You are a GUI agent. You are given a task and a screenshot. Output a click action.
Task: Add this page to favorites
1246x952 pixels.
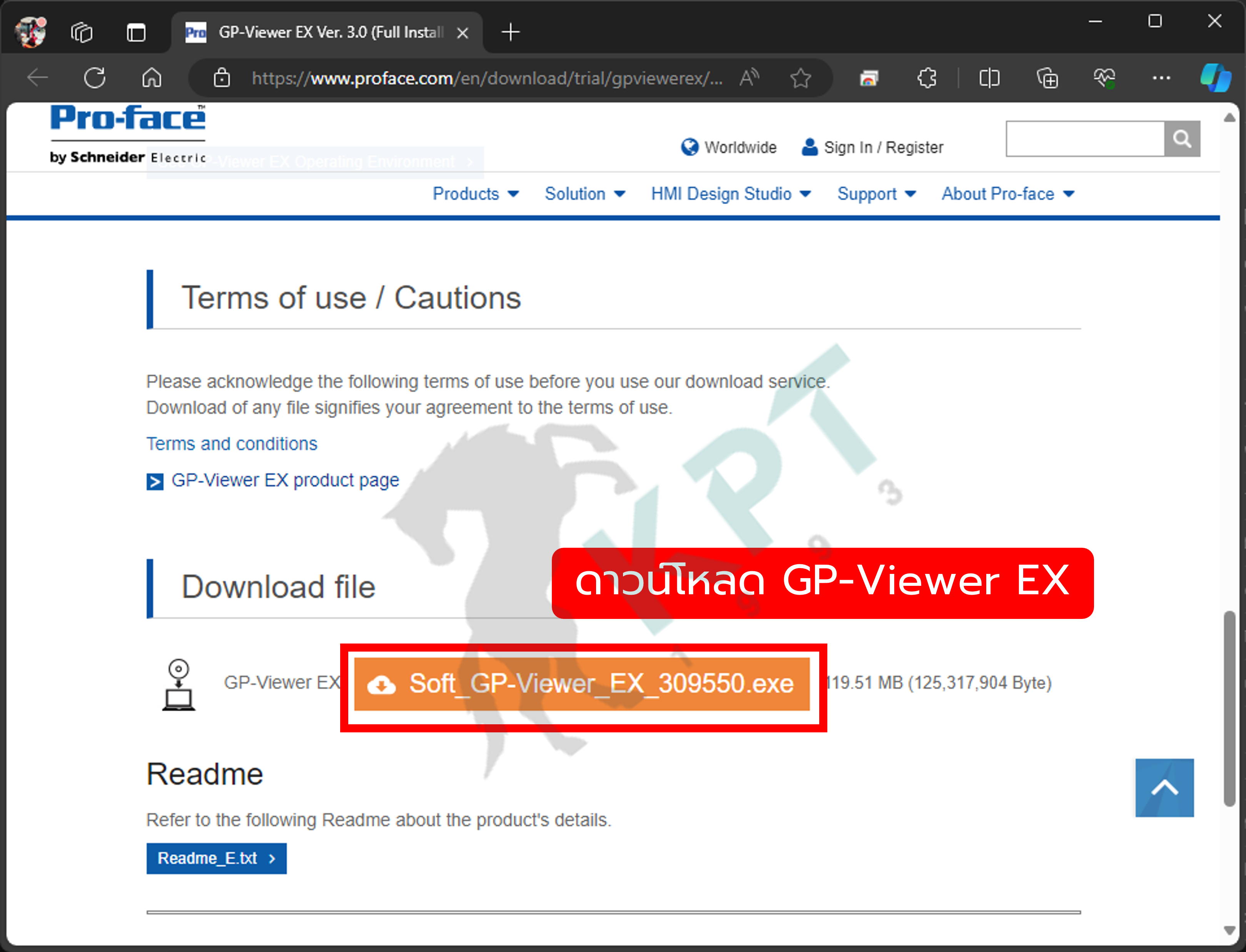pos(800,78)
